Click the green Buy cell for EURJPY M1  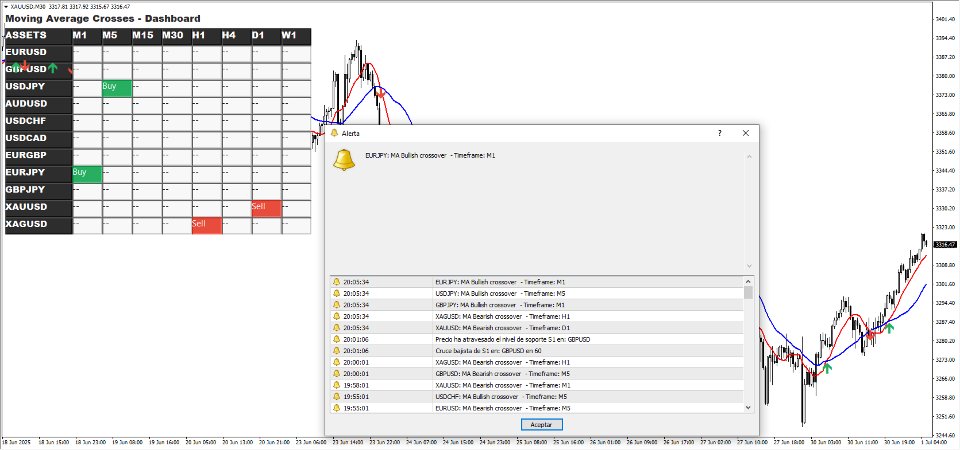(87, 174)
